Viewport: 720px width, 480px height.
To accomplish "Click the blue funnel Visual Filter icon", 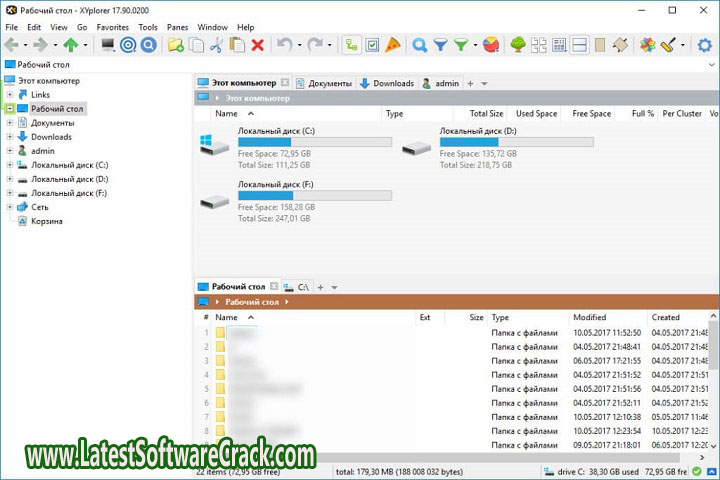I will (440, 45).
